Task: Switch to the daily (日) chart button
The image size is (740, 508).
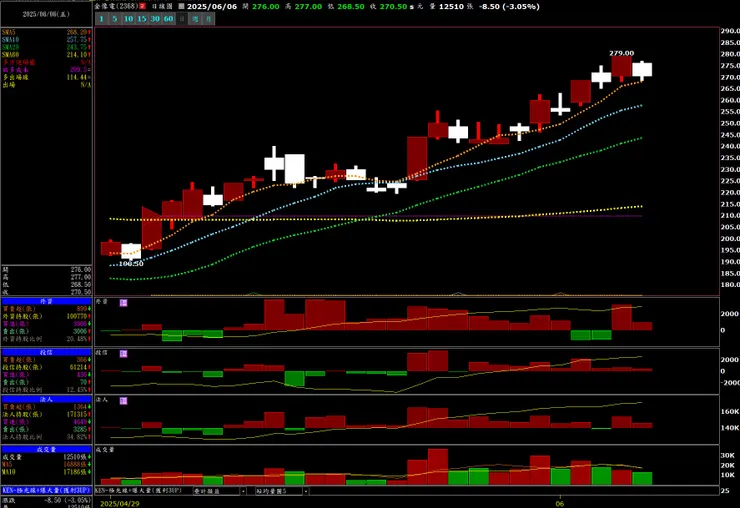Action: tap(182, 19)
